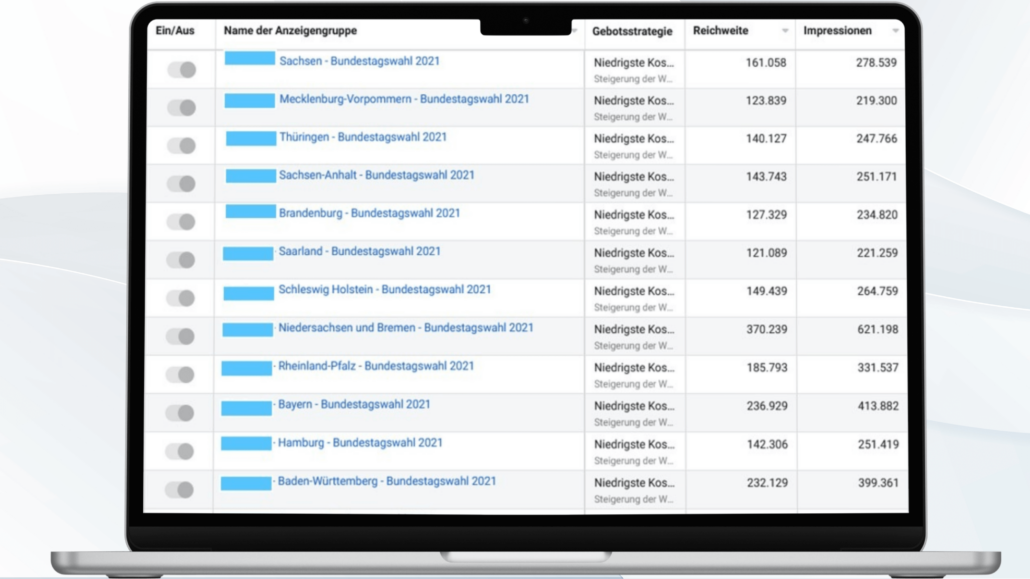Enable the Sachsen-Anhalt ad set toggle
The width and height of the screenshot is (1030, 579).
(x=181, y=184)
